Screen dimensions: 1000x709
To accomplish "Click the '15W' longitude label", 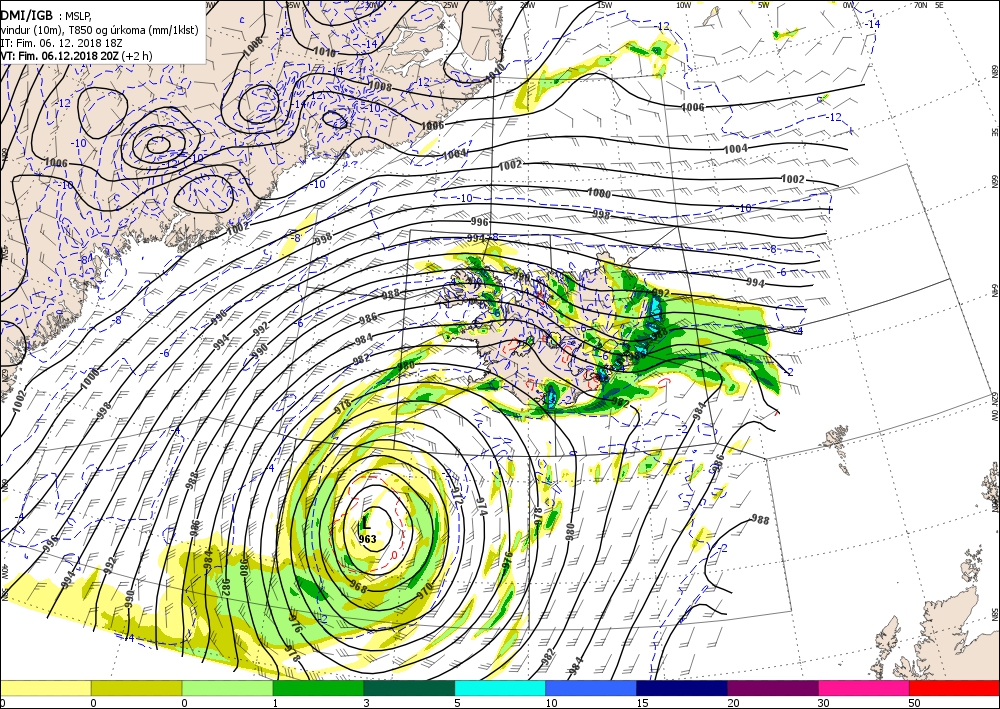I will click(605, 5).
